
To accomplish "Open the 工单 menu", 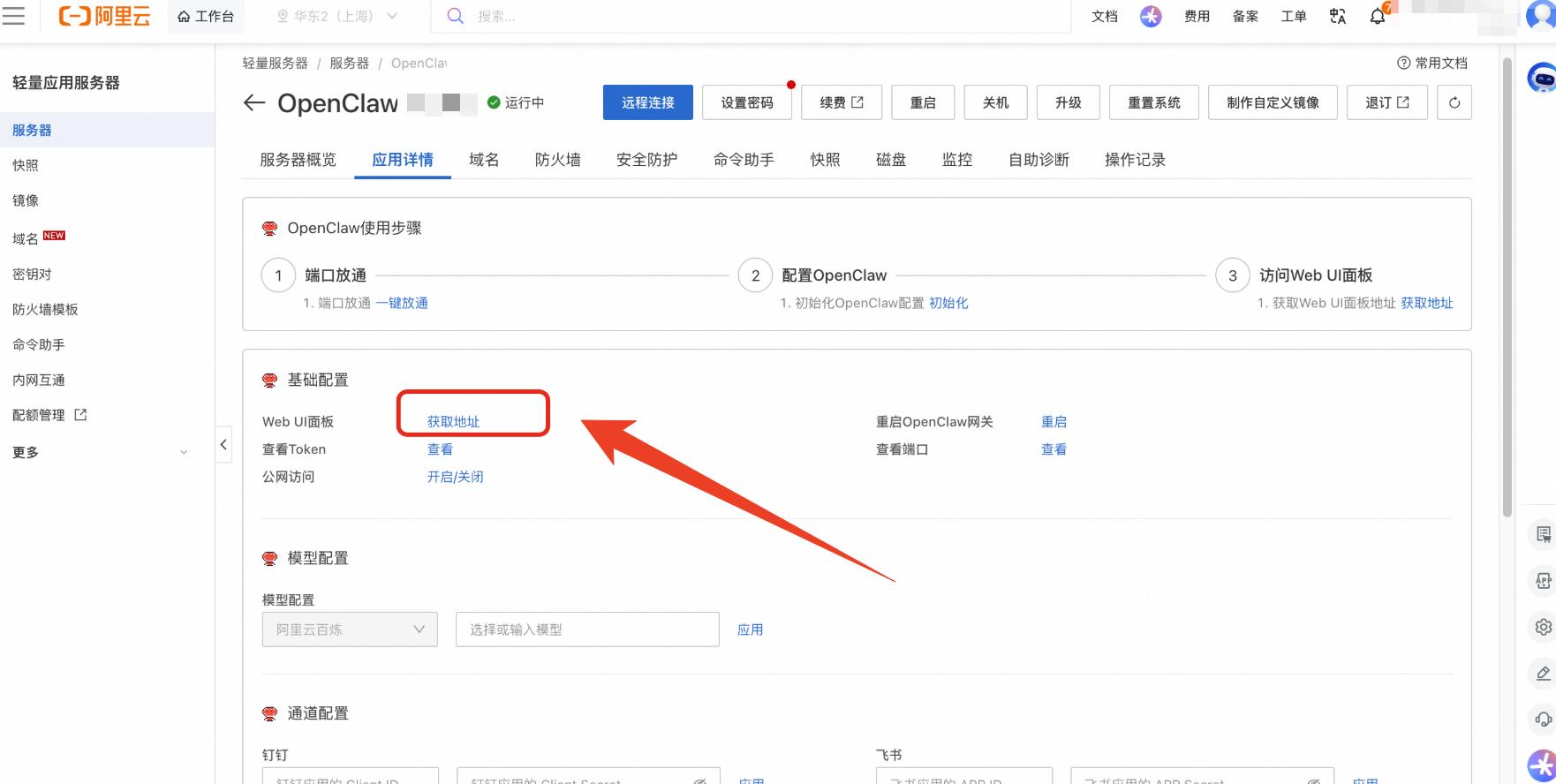I will (1294, 16).
